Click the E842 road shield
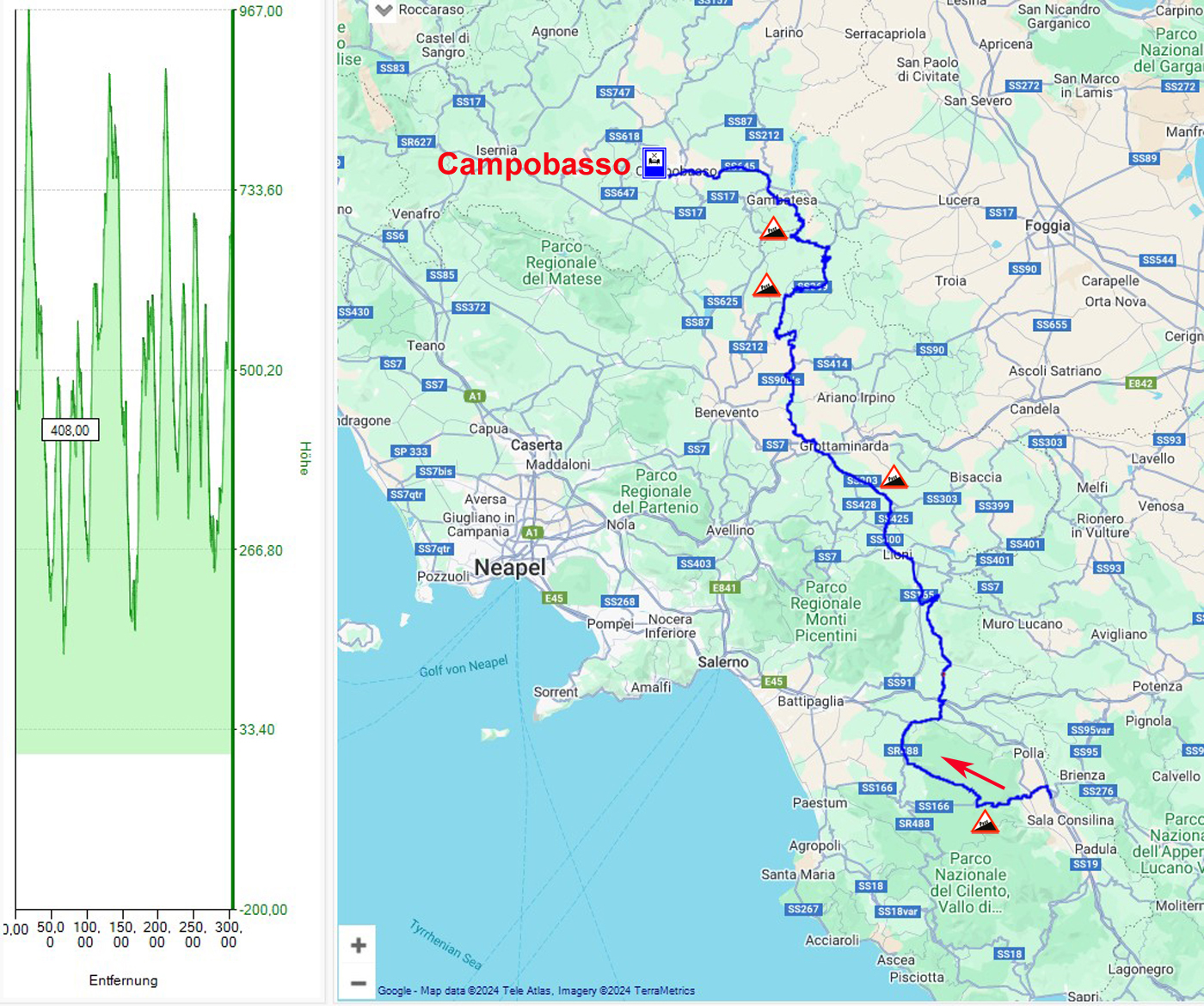This screenshot has width=1204, height=1006. coord(1141,383)
